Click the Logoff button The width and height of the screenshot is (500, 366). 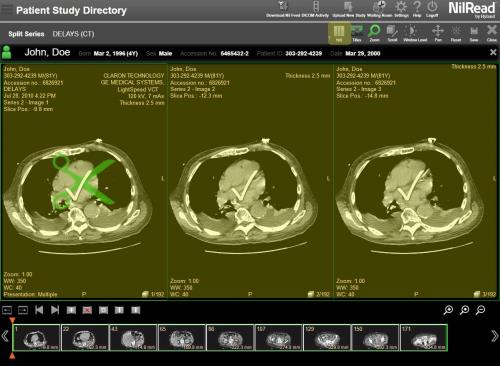(432, 9)
